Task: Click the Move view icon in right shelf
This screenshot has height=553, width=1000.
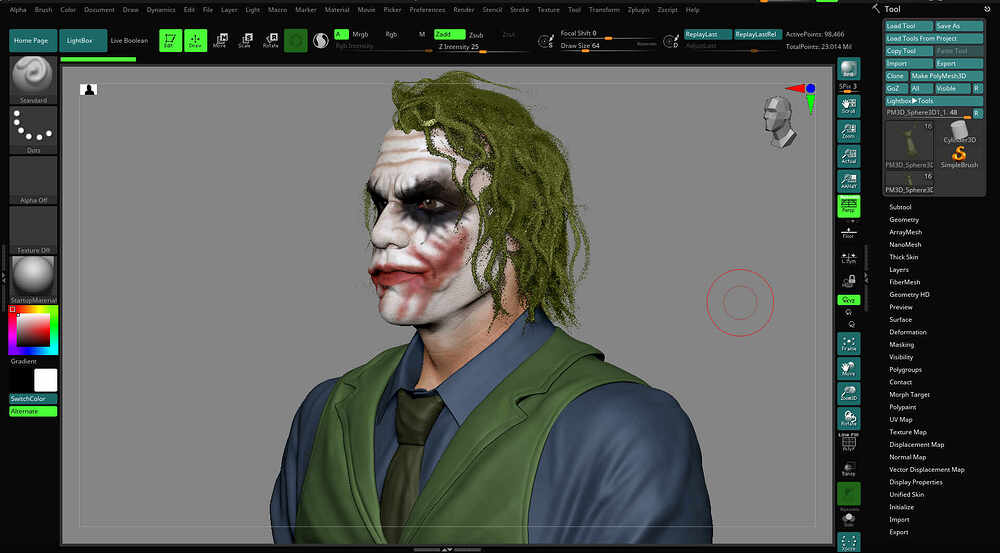Action: (848, 369)
